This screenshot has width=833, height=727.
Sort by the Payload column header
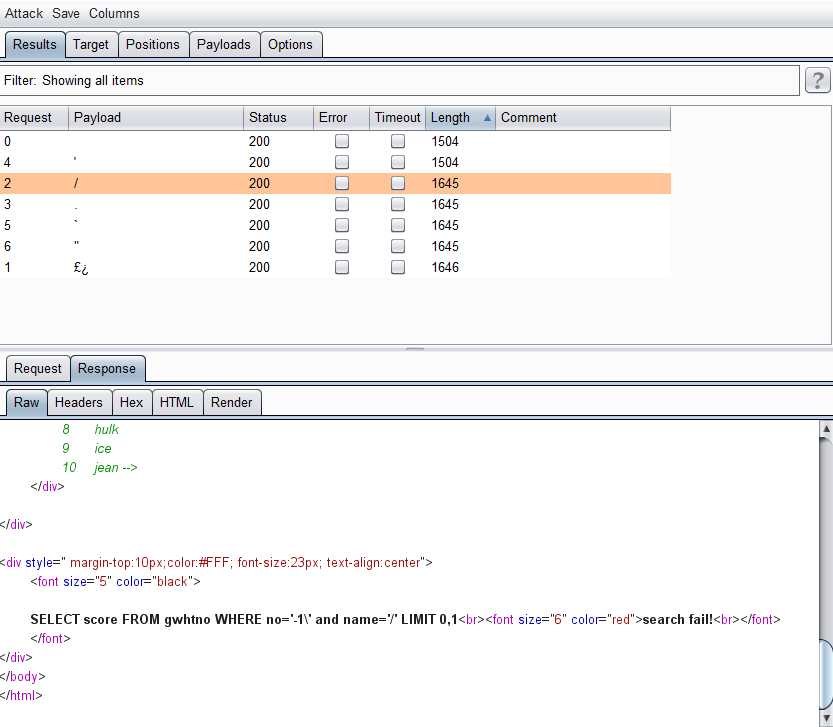(156, 118)
